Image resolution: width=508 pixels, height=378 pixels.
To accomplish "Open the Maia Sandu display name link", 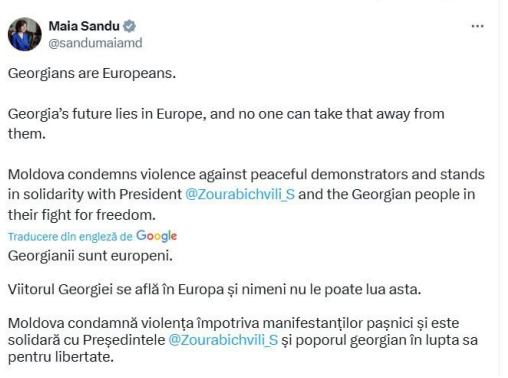I will 84,26.
